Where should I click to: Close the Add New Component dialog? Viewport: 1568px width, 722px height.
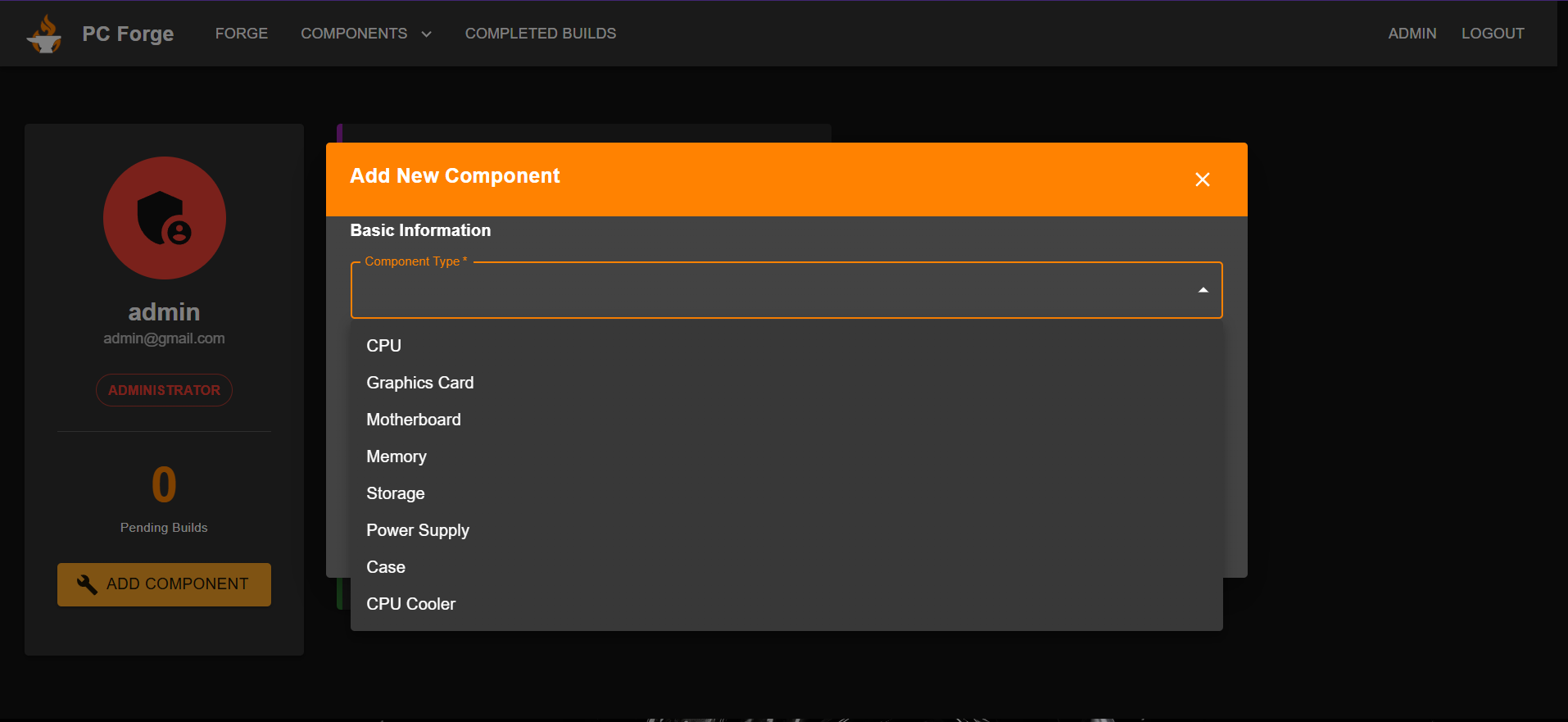coord(1202,179)
